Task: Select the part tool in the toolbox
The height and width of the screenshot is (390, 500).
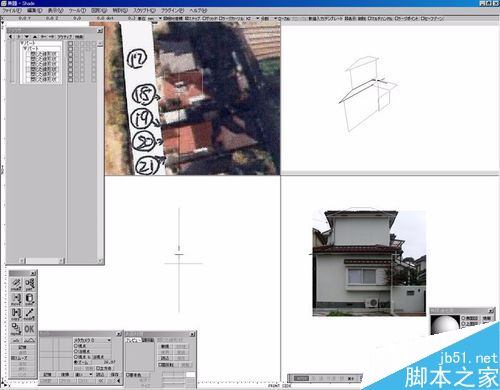Action: coord(30,284)
